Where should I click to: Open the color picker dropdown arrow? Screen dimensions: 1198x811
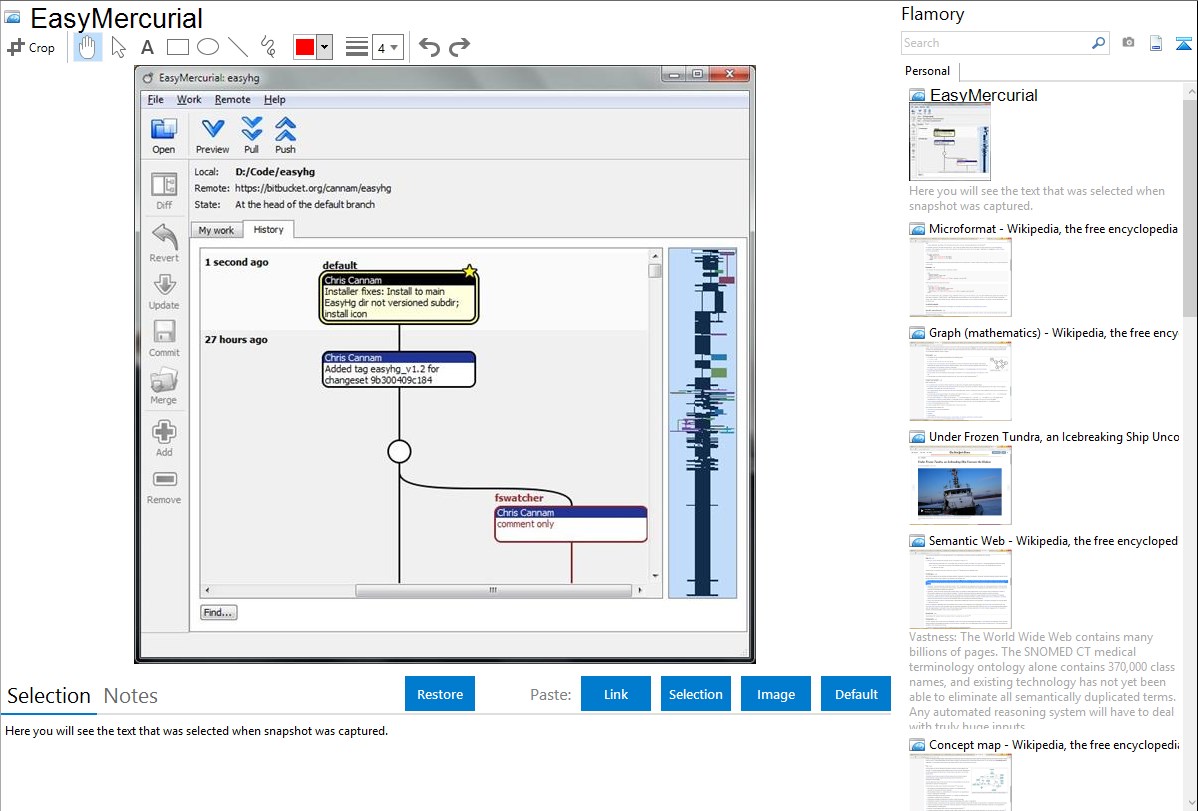pos(325,47)
